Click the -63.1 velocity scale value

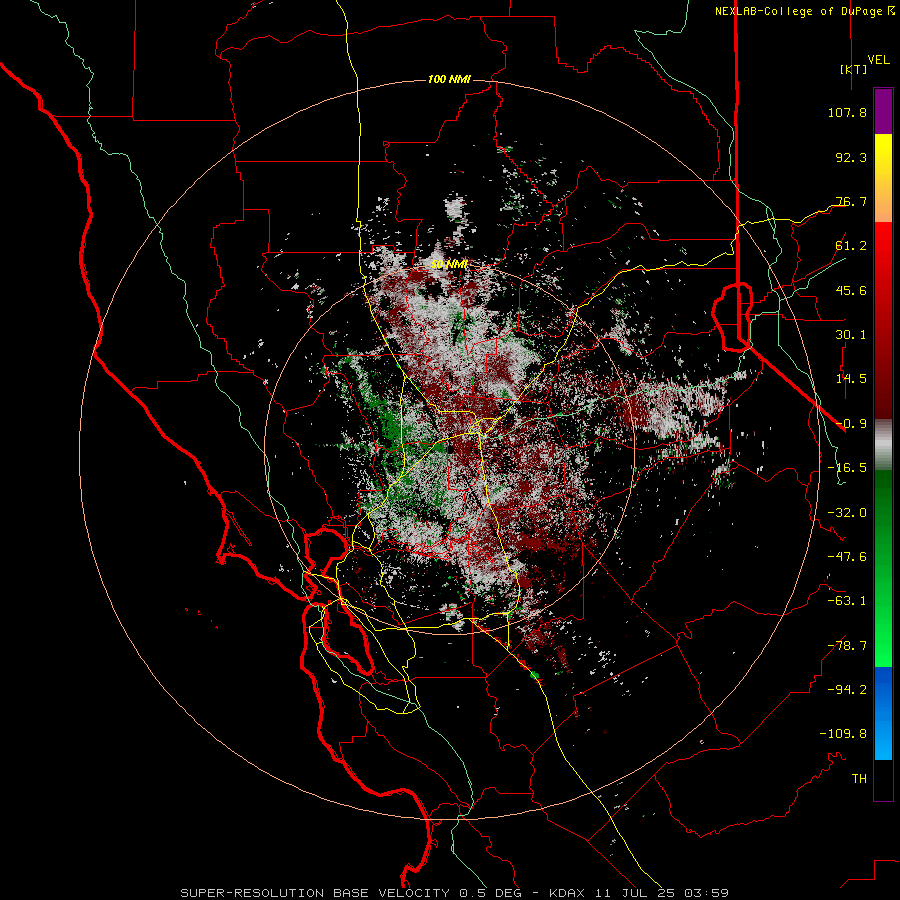[x=847, y=601]
